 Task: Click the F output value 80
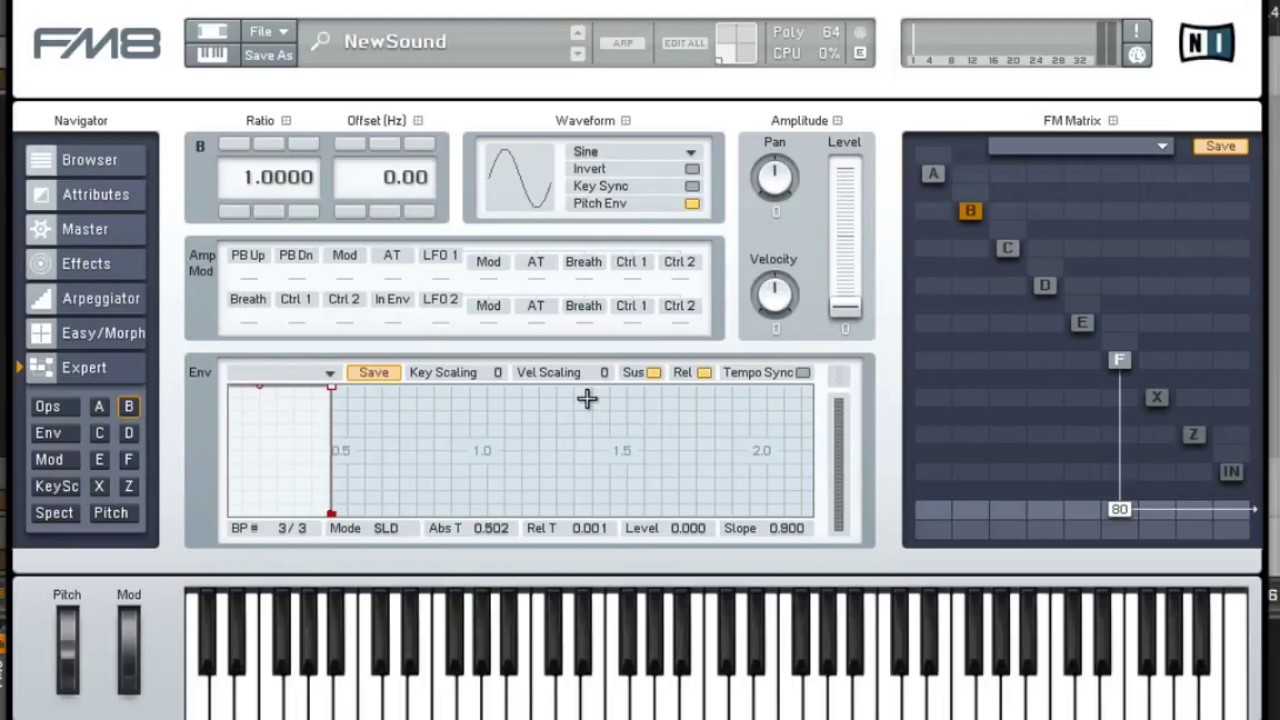[x=1119, y=510]
